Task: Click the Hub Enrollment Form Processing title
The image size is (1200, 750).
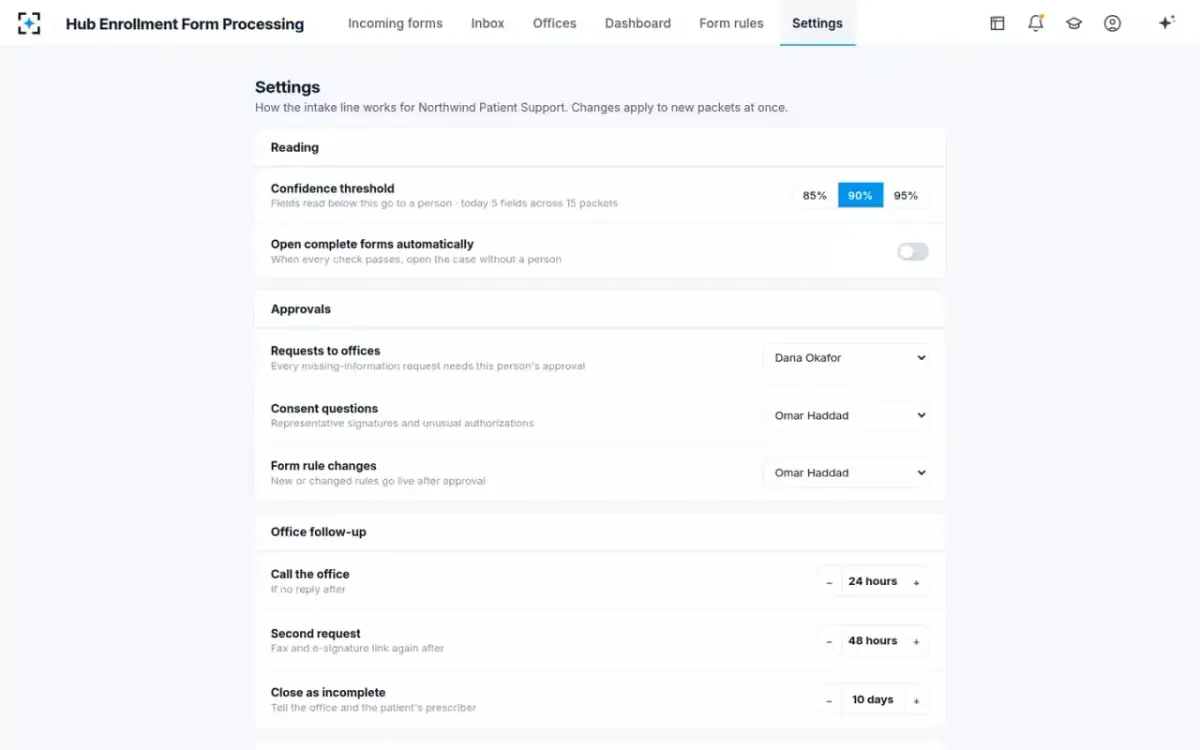Action: point(185,24)
